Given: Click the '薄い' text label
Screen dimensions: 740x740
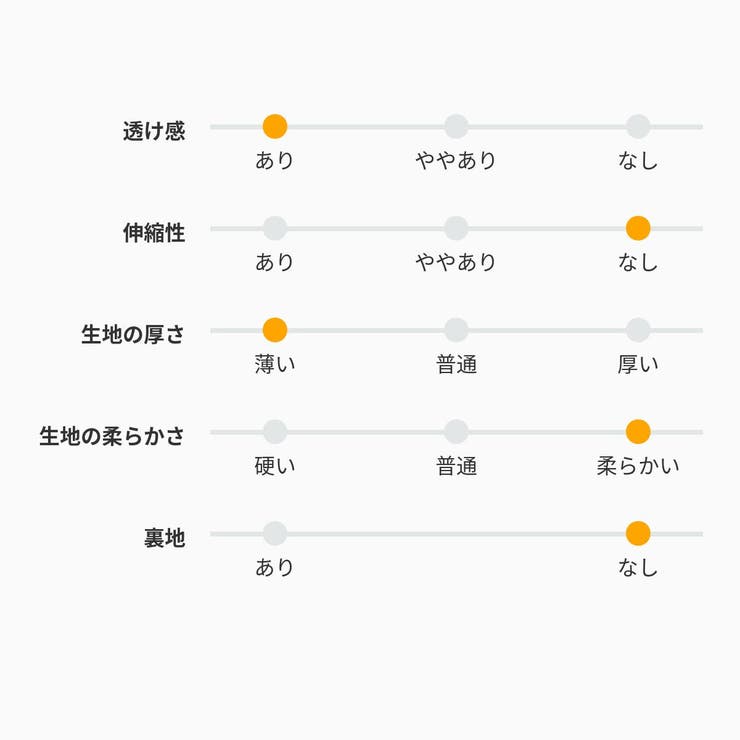Looking at the screenshot, I should tap(275, 364).
